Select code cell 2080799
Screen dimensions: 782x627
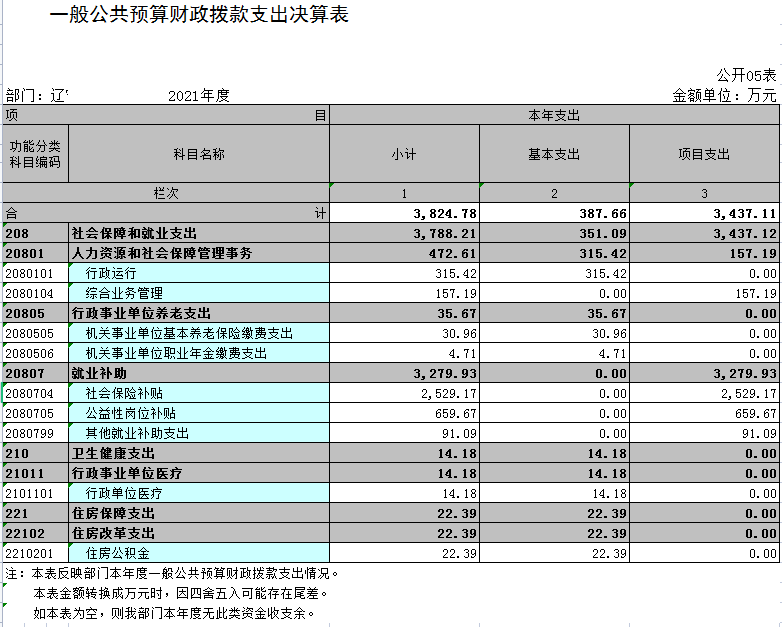click(35, 433)
